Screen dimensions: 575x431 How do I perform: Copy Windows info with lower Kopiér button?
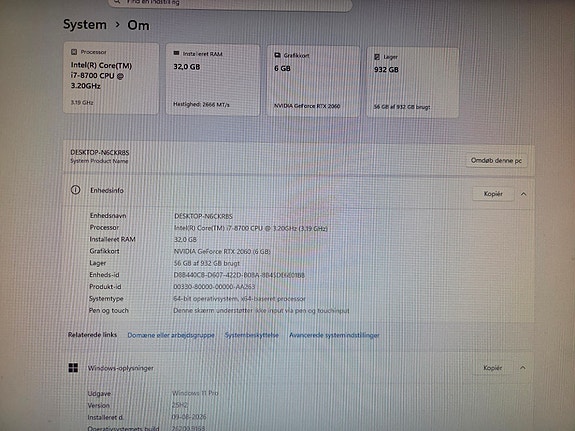pos(492,368)
